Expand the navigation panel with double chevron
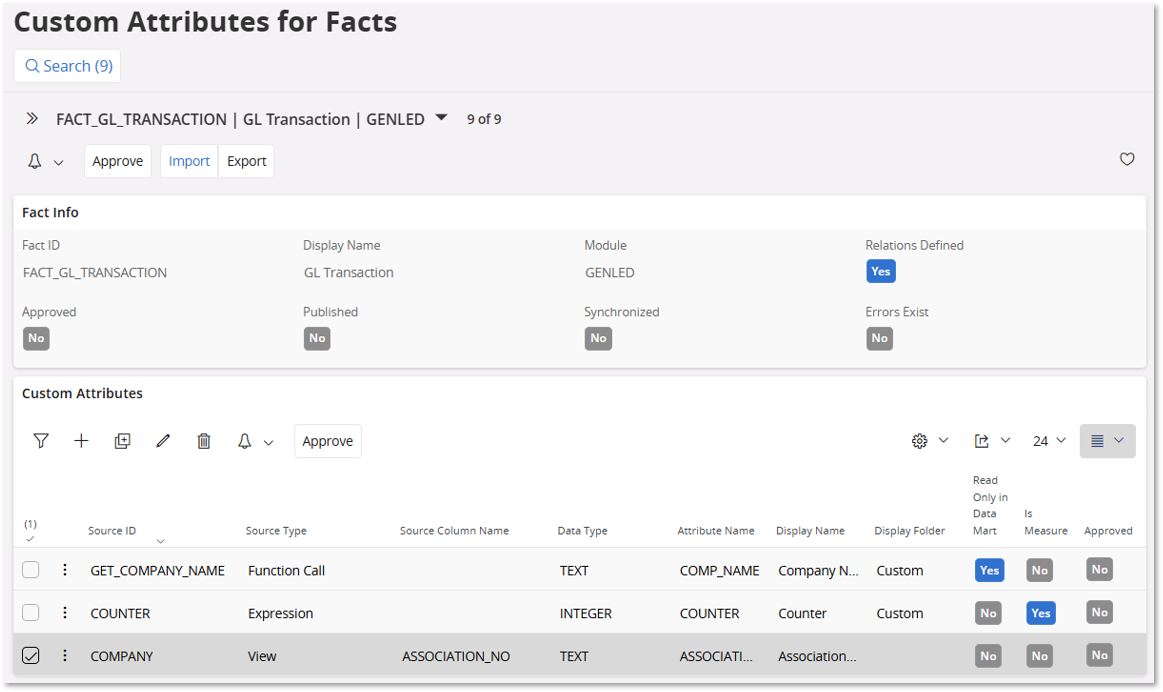This screenshot has height=692, width=1163. coord(32,119)
